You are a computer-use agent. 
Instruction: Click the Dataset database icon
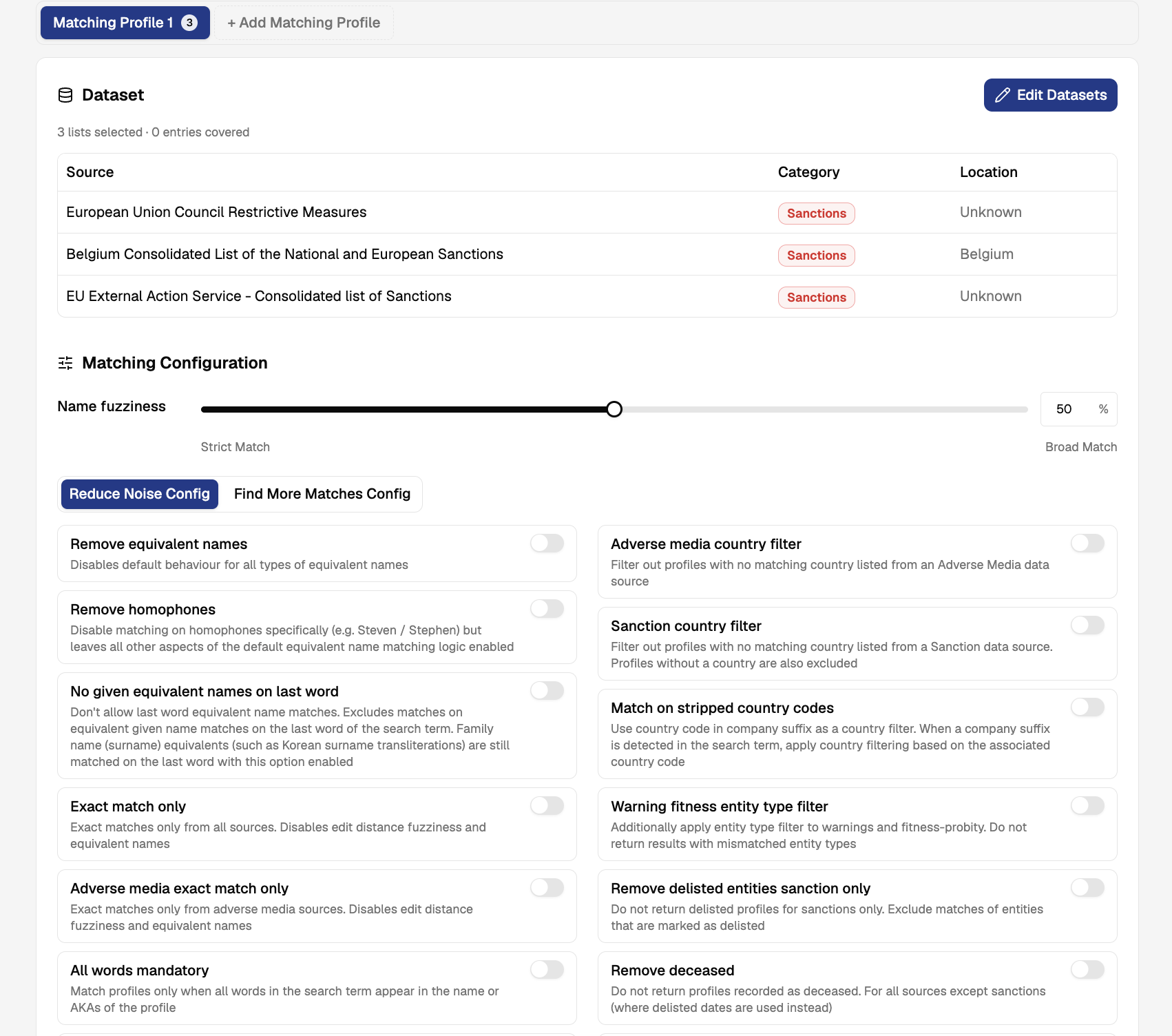coord(65,95)
